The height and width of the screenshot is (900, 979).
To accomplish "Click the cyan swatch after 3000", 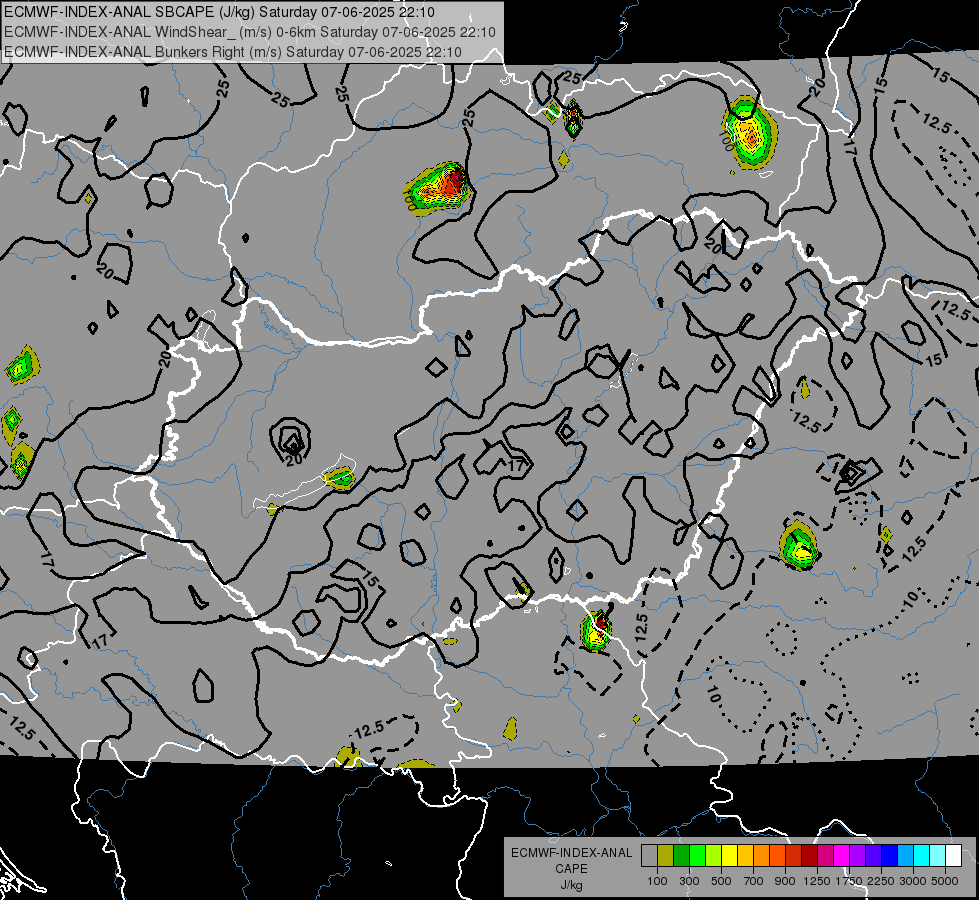I will point(921,855).
